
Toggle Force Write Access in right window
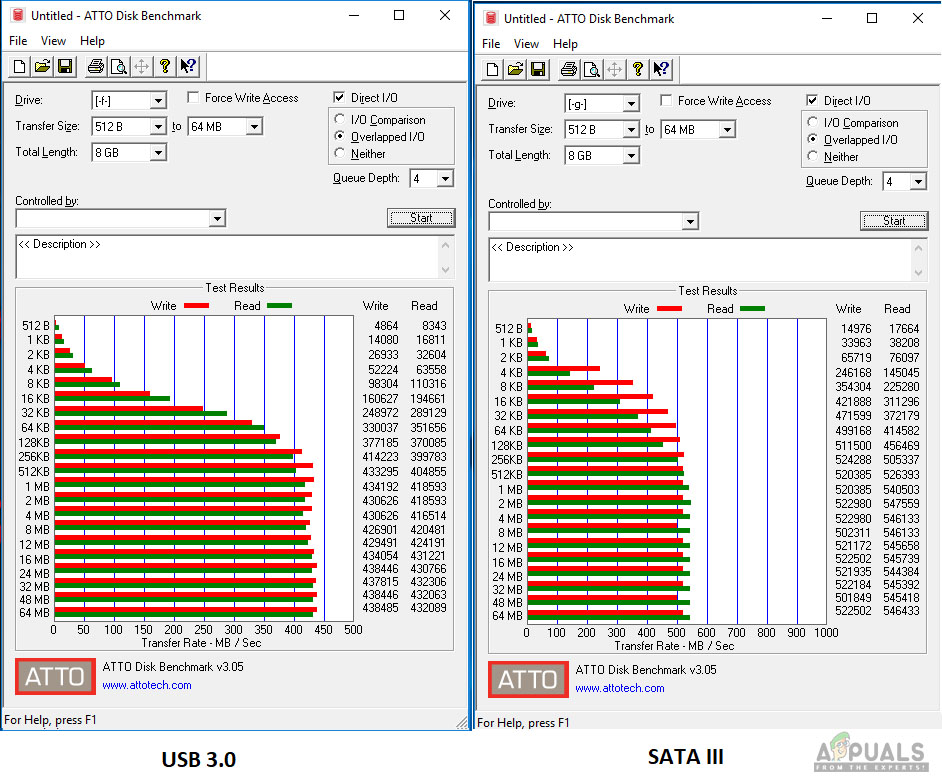pyautogui.click(x=666, y=100)
